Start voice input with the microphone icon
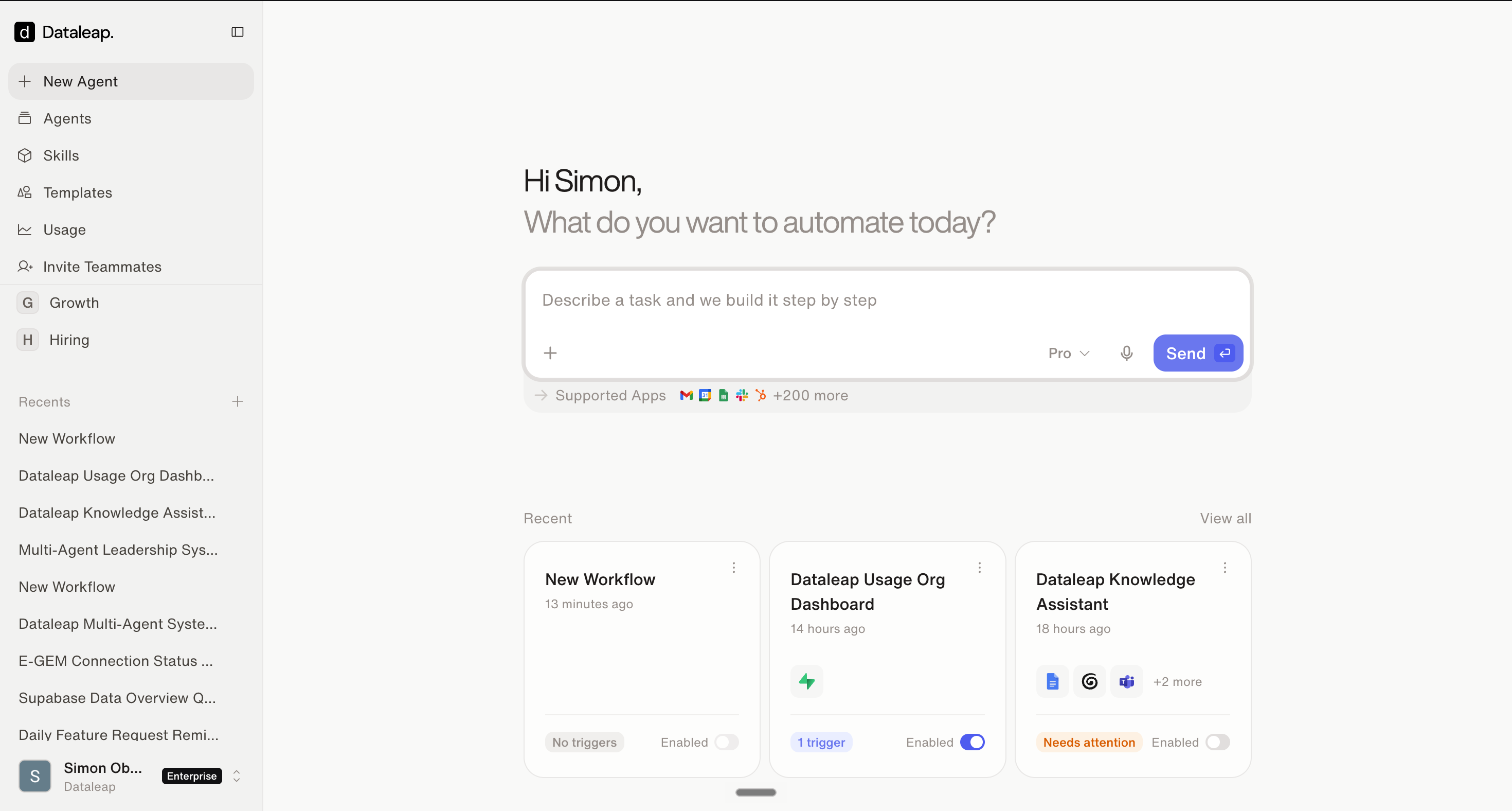1512x811 pixels. pos(1126,353)
